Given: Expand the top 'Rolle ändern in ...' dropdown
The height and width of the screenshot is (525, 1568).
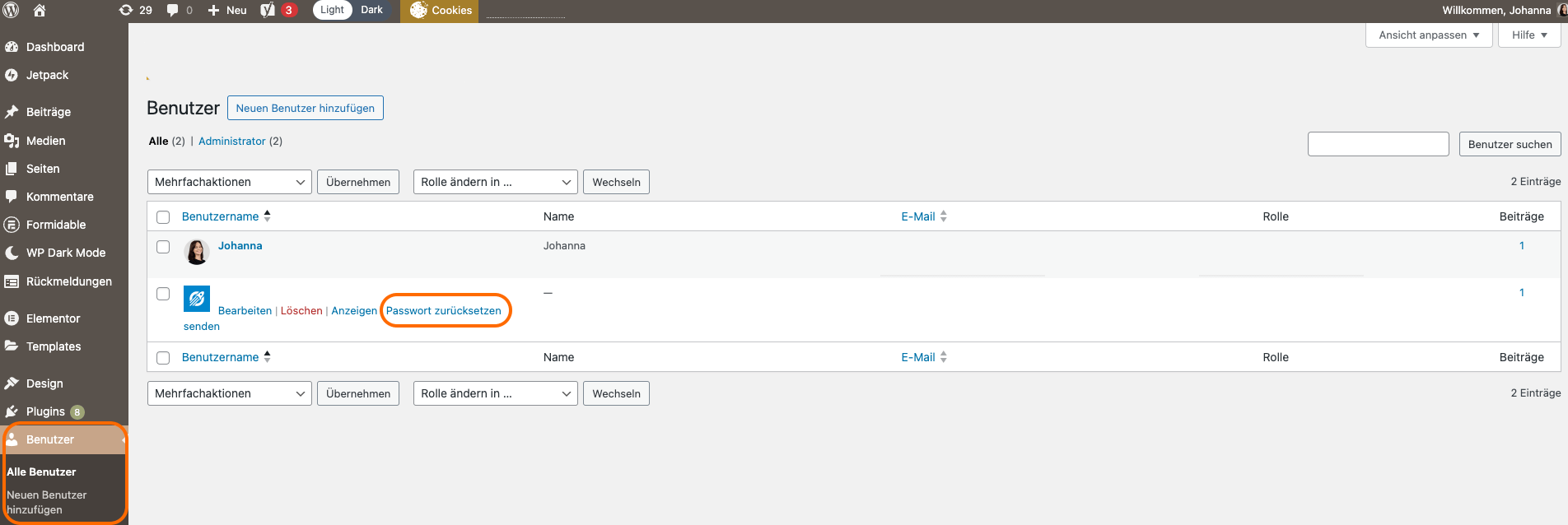Looking at the screenshot, I should click(x=495, y=182).
